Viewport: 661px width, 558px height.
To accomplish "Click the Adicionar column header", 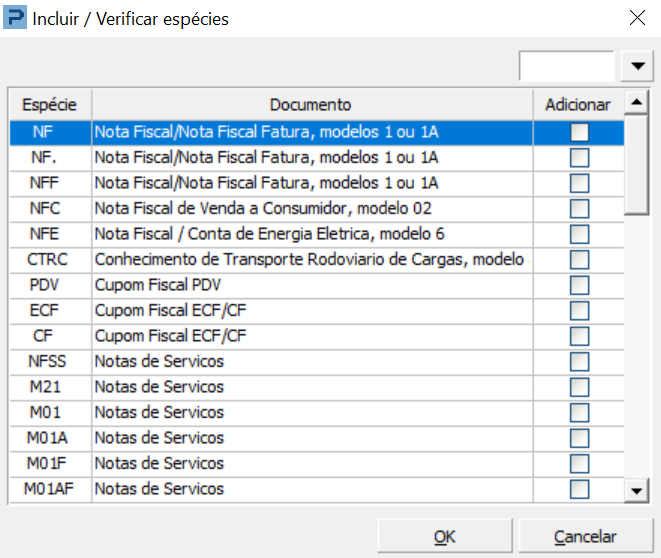I will (578, 105).
